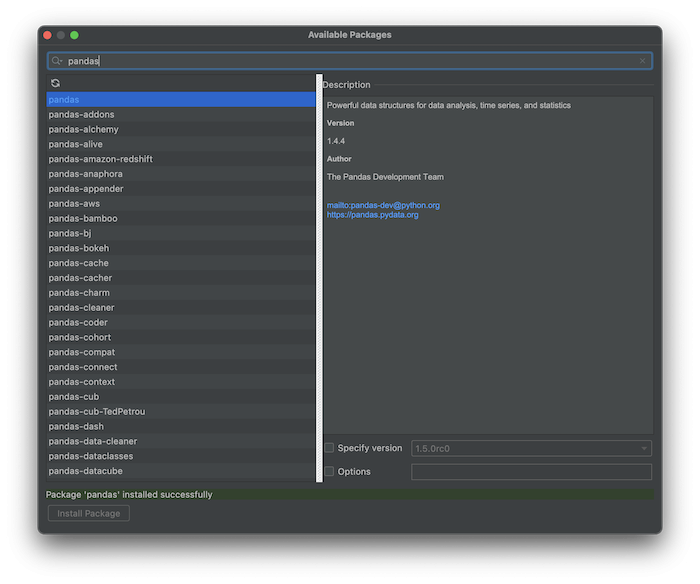700x584 pixels.
Task: Open the version dropdown showing 1.5.0rc0
Action: click(531, 448)
